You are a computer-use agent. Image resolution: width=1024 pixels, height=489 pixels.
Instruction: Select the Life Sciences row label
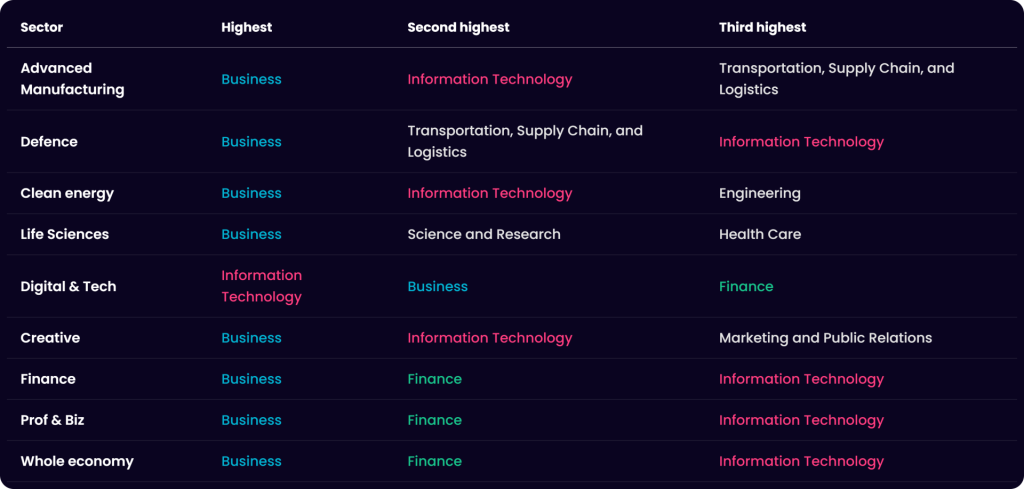click(65, 234)
